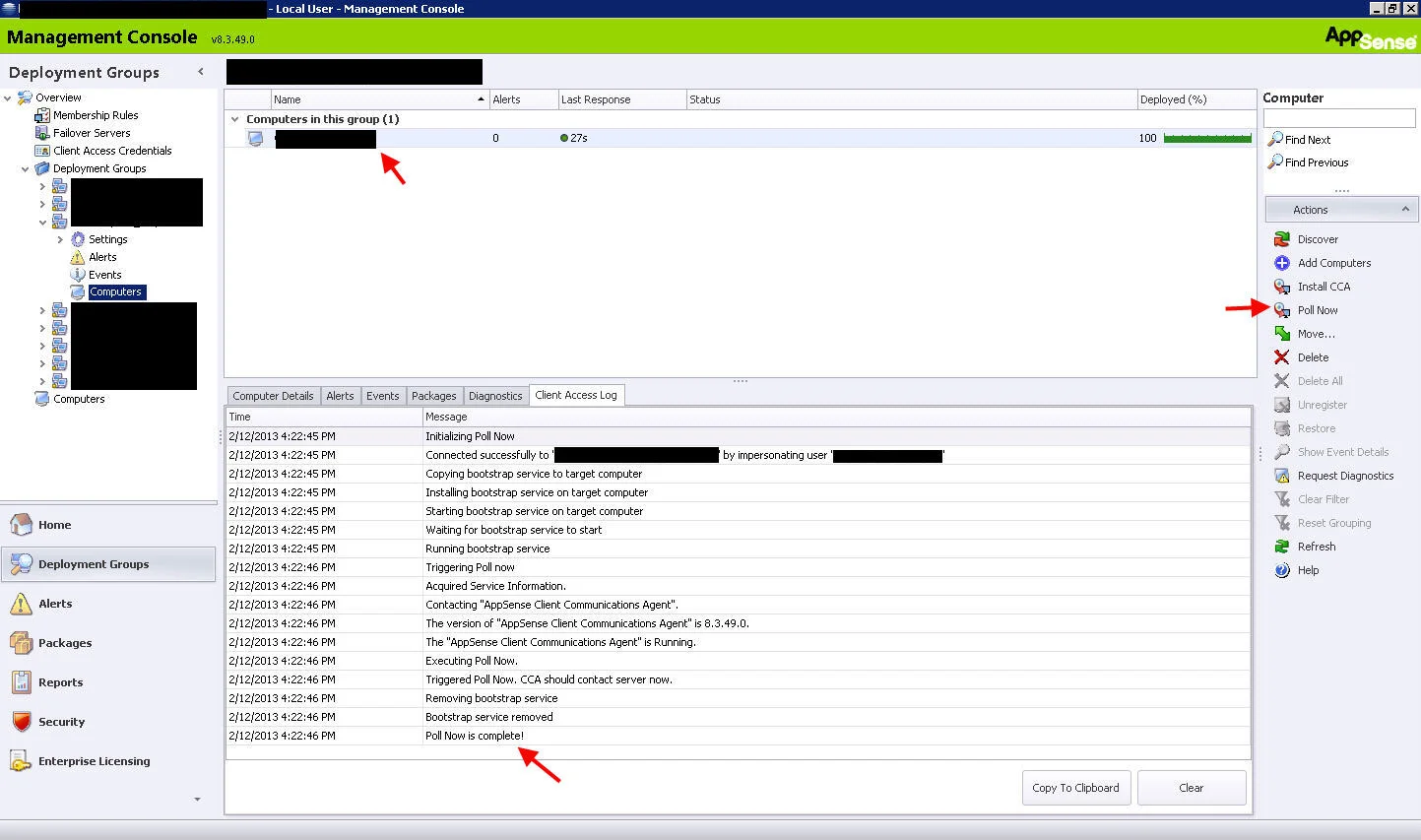Click the Discover action icon

tap(1281, 239)
